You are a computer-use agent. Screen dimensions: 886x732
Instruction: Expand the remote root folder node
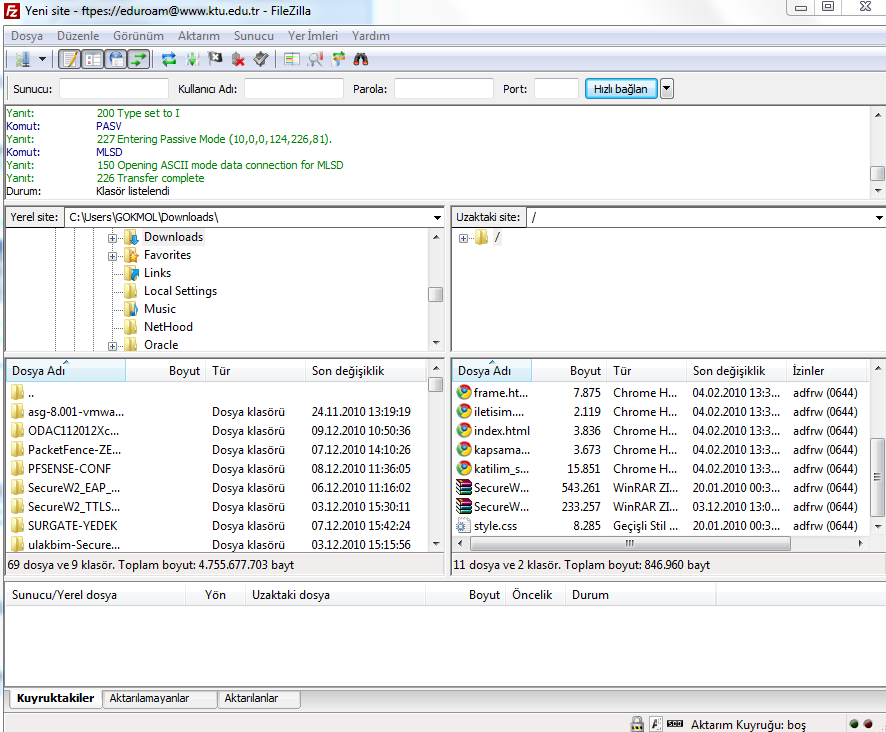[463, 238]
